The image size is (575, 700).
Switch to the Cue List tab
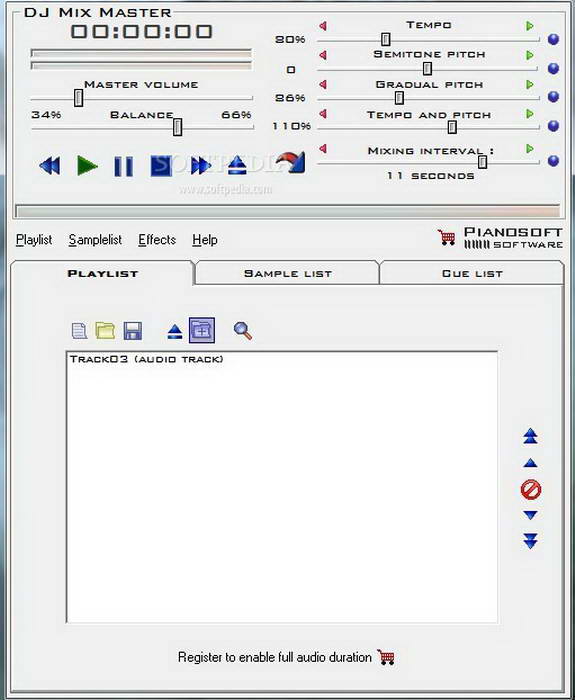(x=472, y=273)
